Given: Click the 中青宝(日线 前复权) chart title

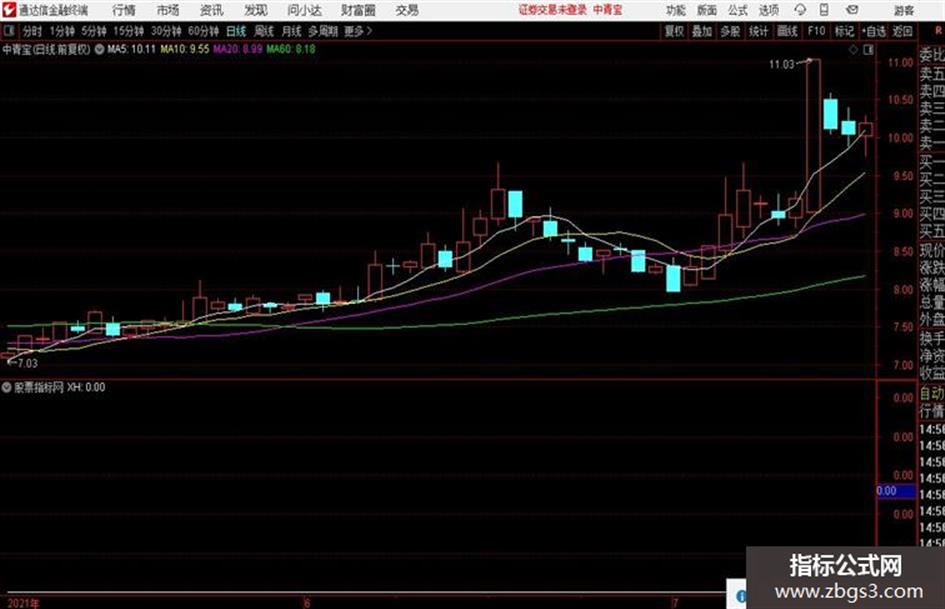Looking at the screenshot, I should coord(46,49).
